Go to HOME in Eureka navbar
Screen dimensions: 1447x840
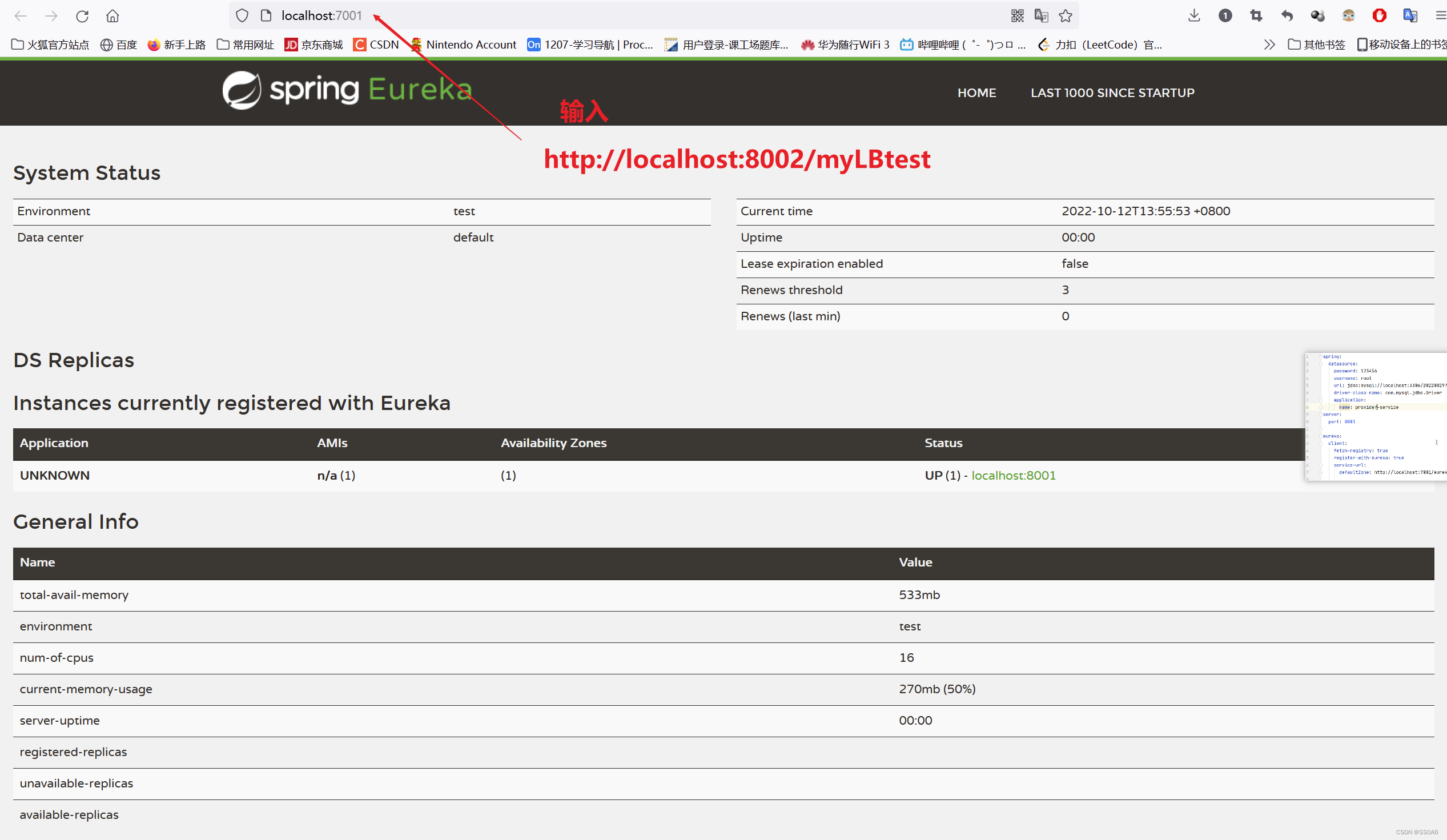pyautogui.click(x=976, y=93)
